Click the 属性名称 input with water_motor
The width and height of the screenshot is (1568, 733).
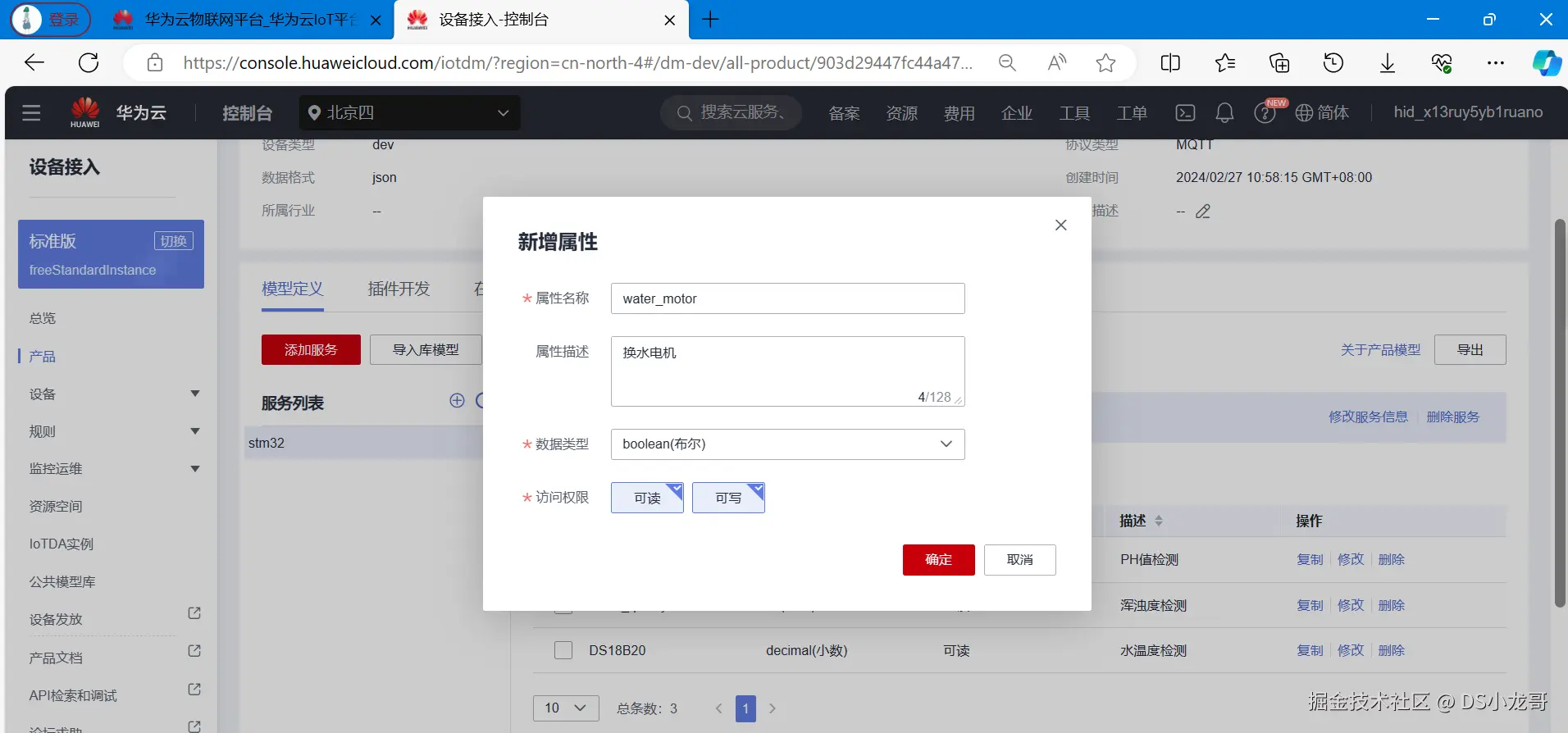coord(787,298)
